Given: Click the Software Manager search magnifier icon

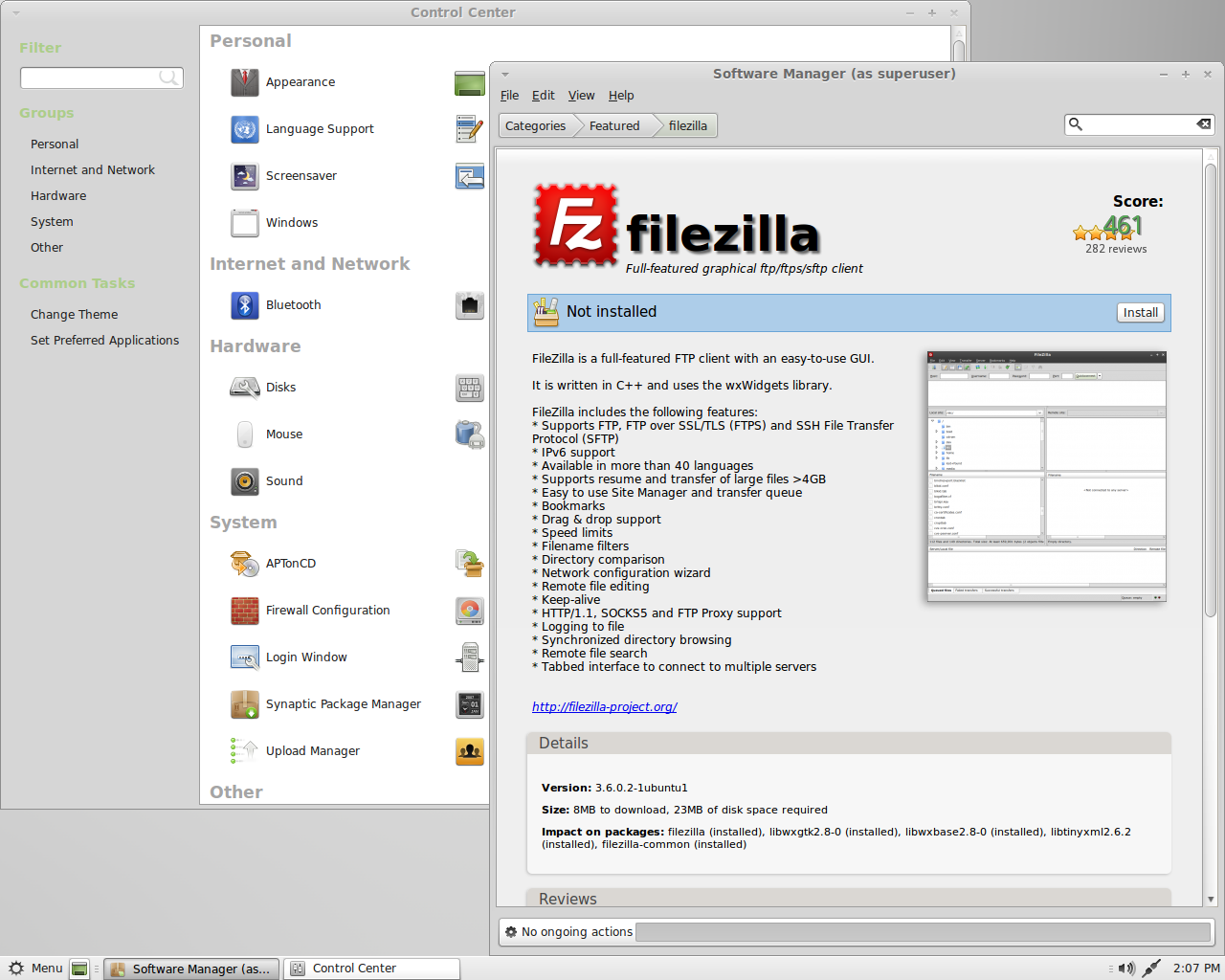Looking at the screenshot, I should [1076, 124].
